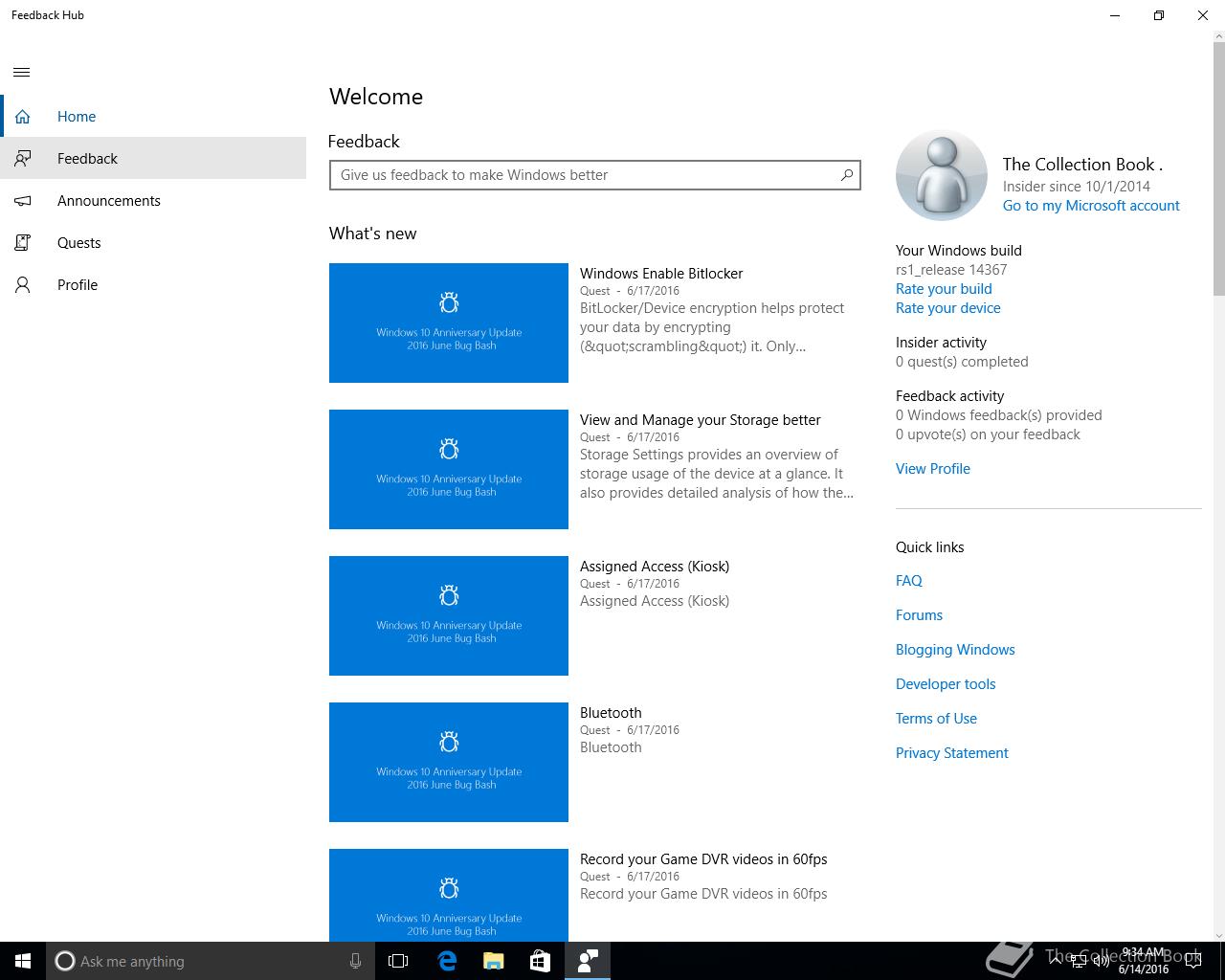Viewport: 1225px width, 980px height.
Task: Open Terms of Use link
Action: pos(936,719)
